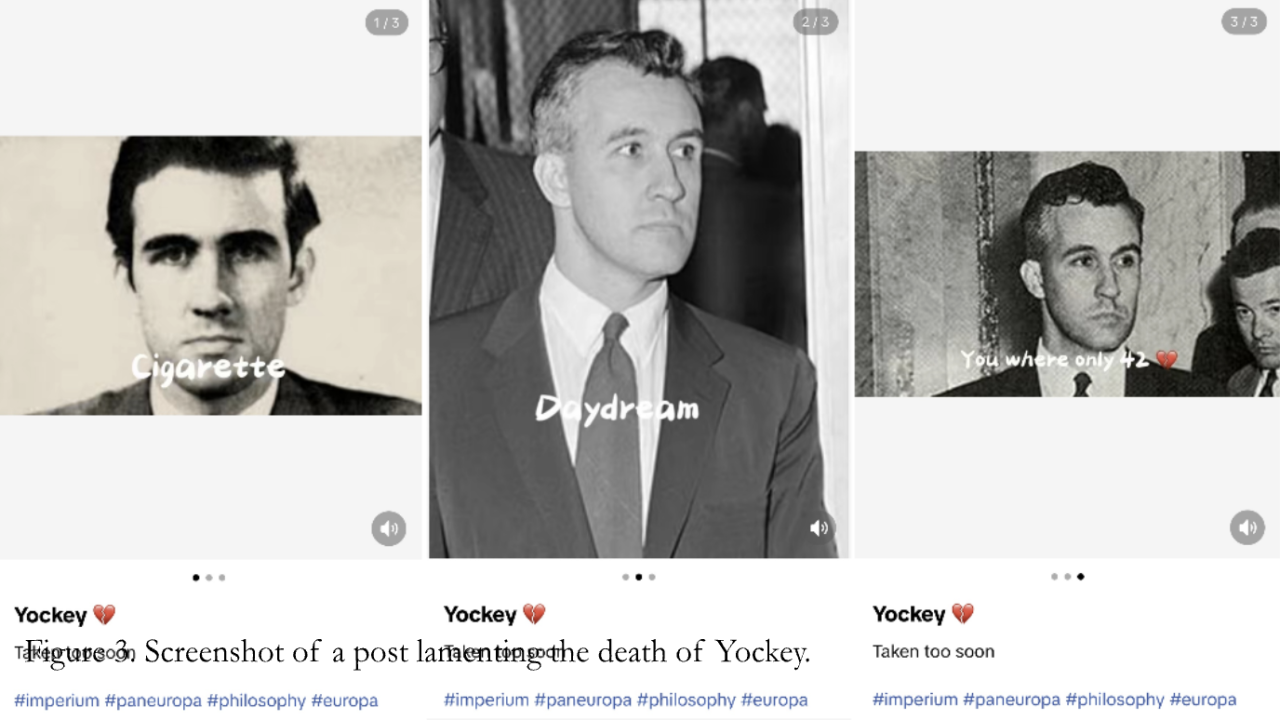Viewport: 1280px width, 720px height.
Task: Select carousel page dots under third slide
Action: pos(1067,577)
